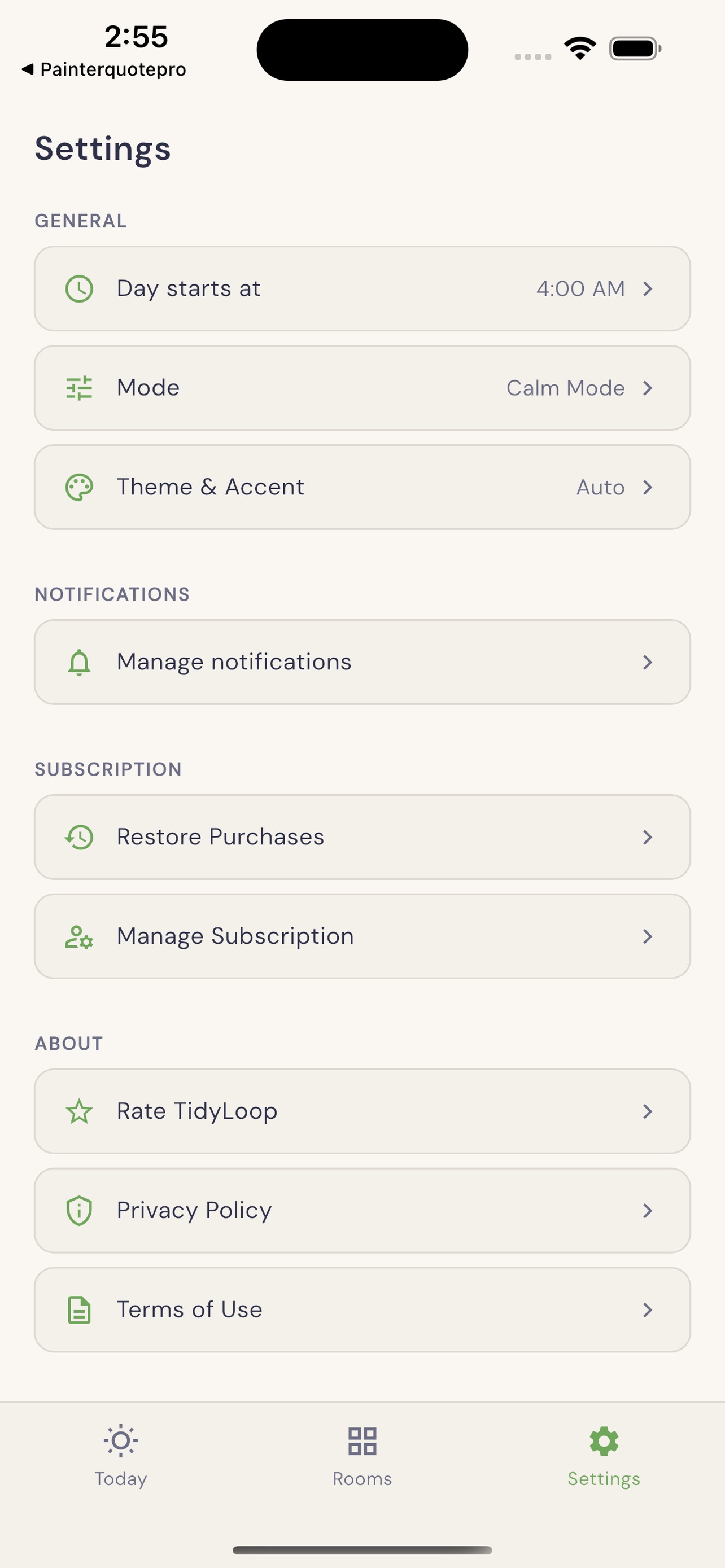Tap the palette icon for Theme & Accent

click(79, 487)
